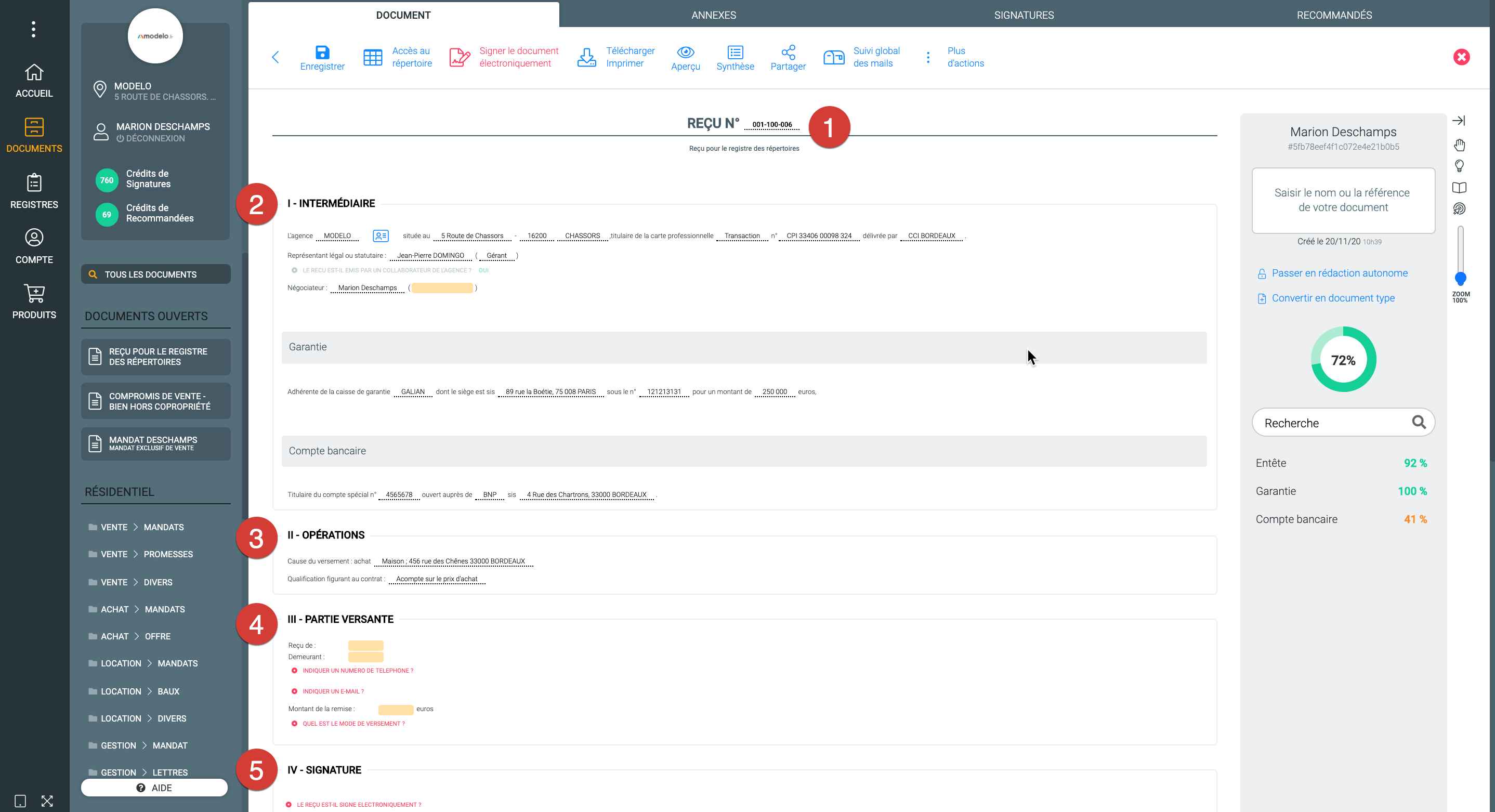Collapse the right side panel arrow
The width and height of the screenshot is (1495, 812).
click(x=1459, y=121)
